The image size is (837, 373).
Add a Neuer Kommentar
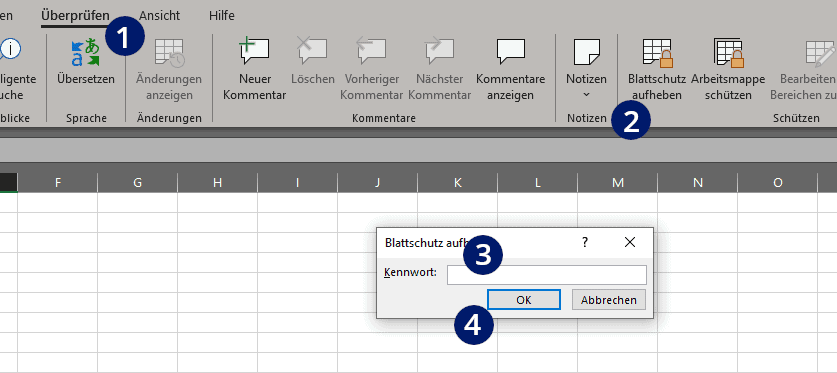pos(255,69)
